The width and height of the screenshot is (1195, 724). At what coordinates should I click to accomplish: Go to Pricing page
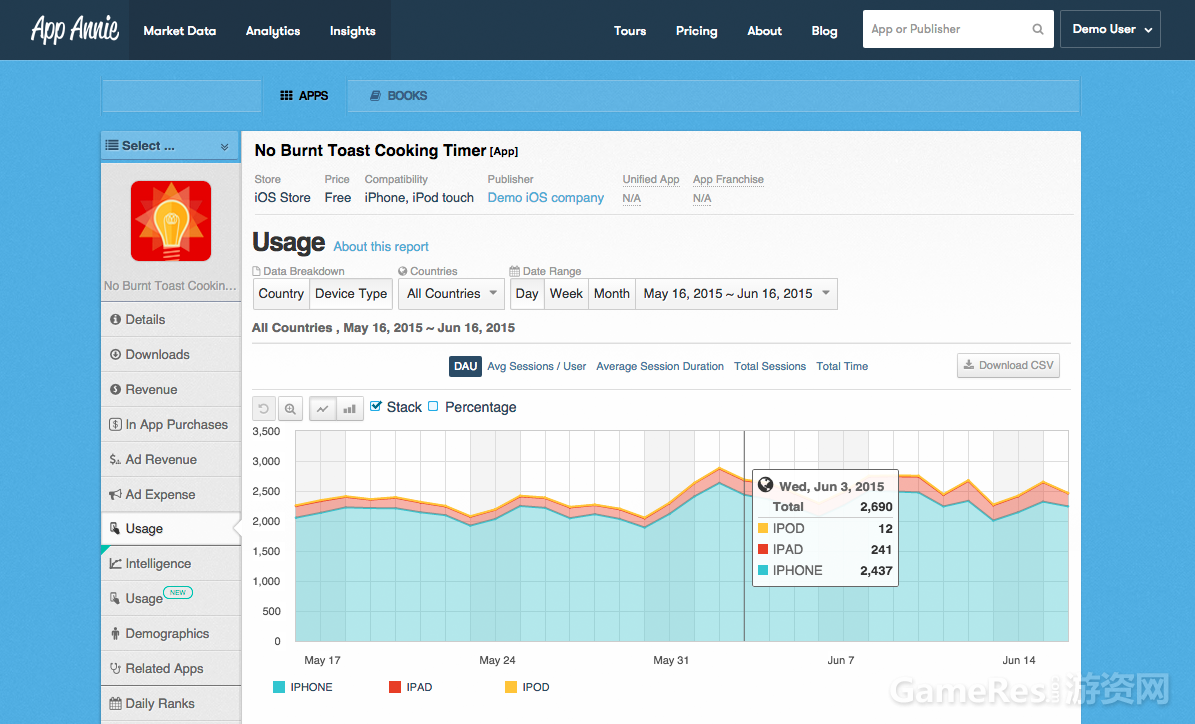click(697, 30)
